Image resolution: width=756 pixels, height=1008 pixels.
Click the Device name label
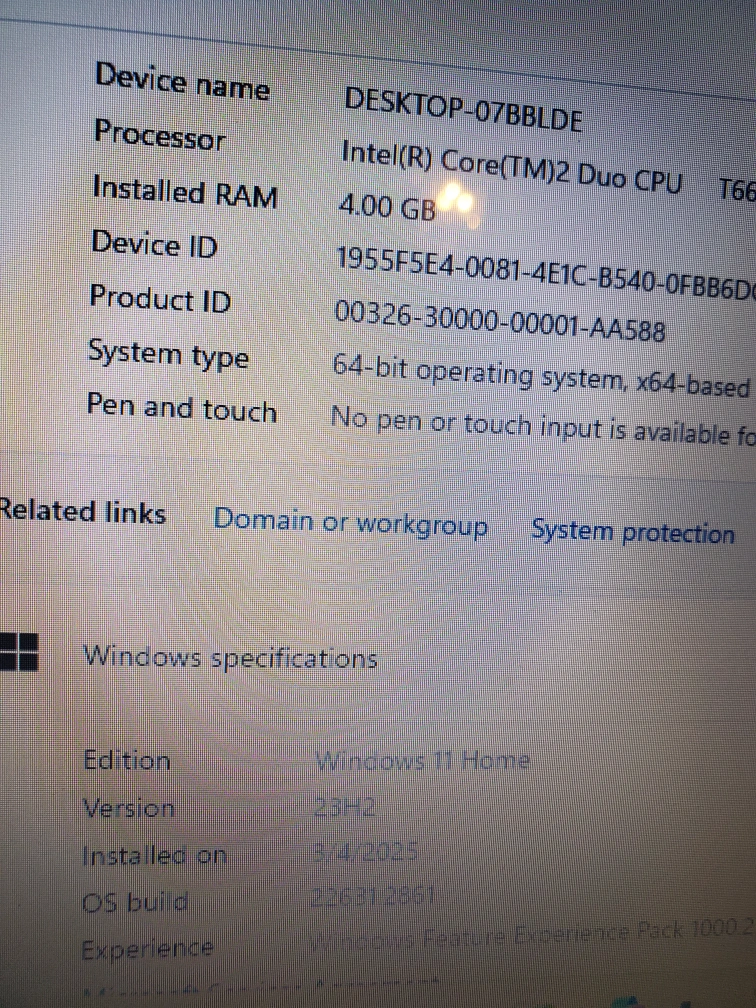[x=183, y=81]
